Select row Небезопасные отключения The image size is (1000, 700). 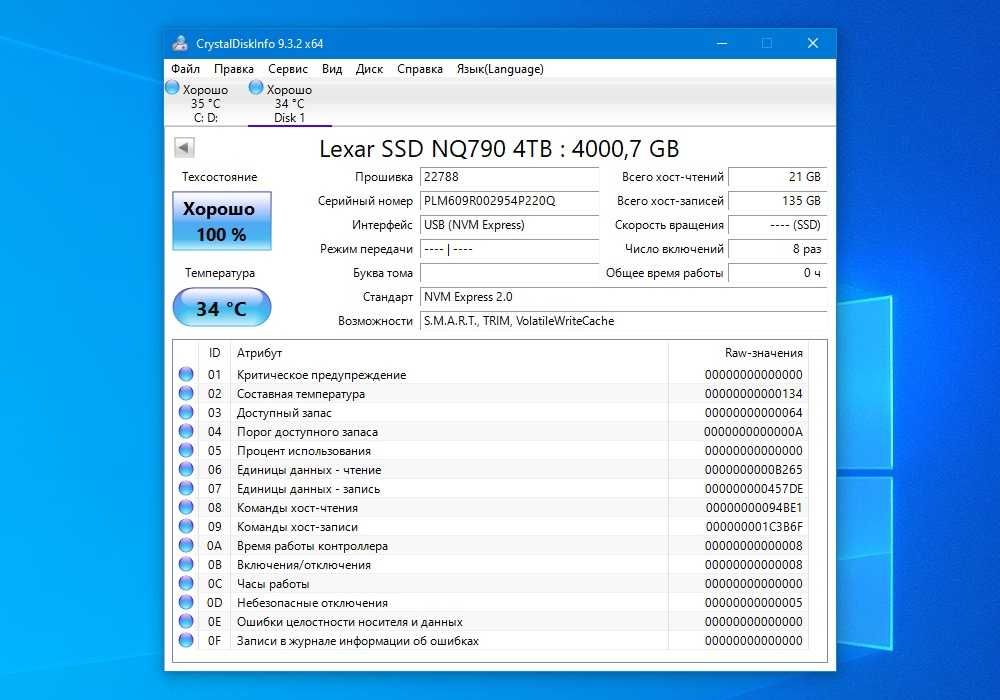pos(491,602)
